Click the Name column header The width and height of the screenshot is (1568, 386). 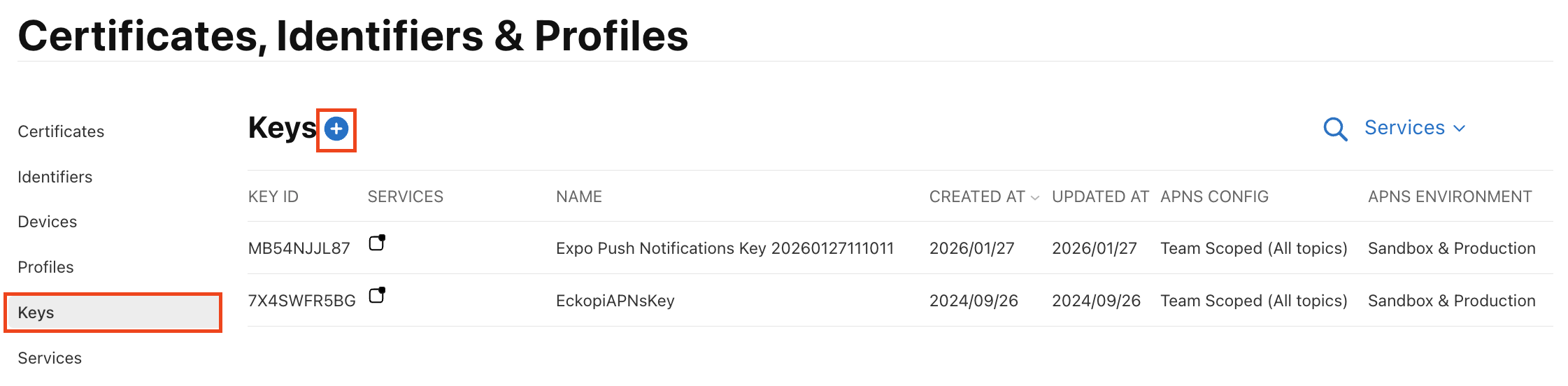578,197
